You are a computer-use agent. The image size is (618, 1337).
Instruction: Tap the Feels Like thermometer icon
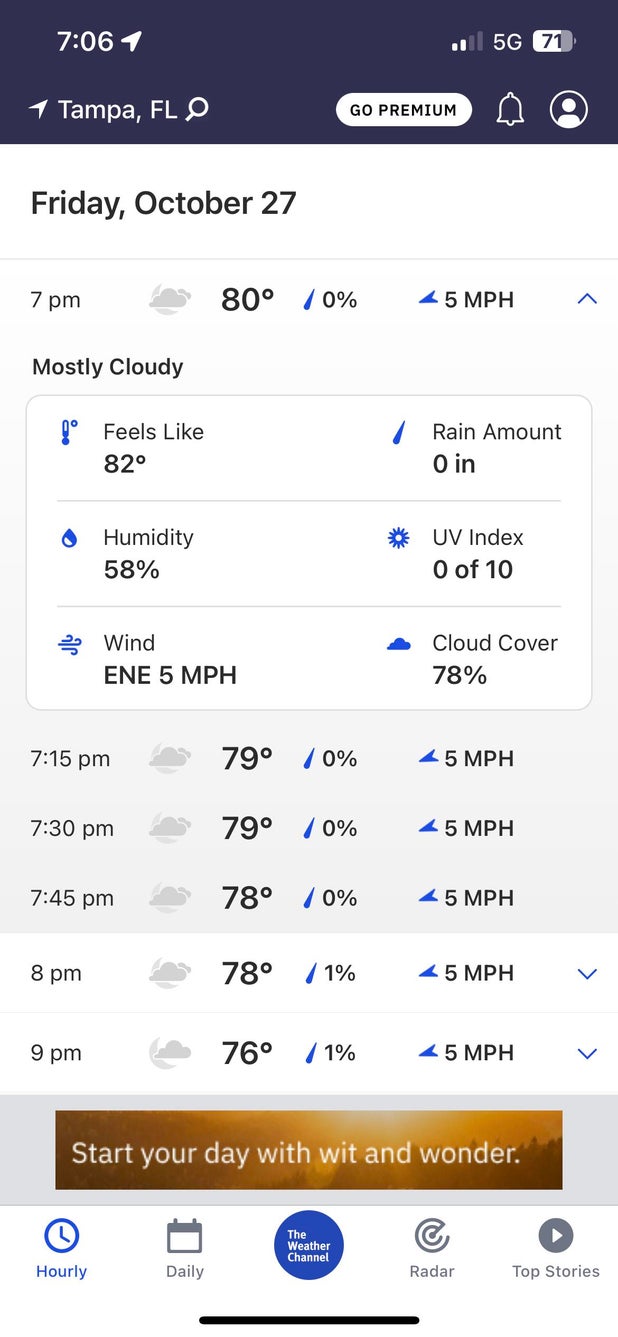pyautogui.click(x=69, y=433)
